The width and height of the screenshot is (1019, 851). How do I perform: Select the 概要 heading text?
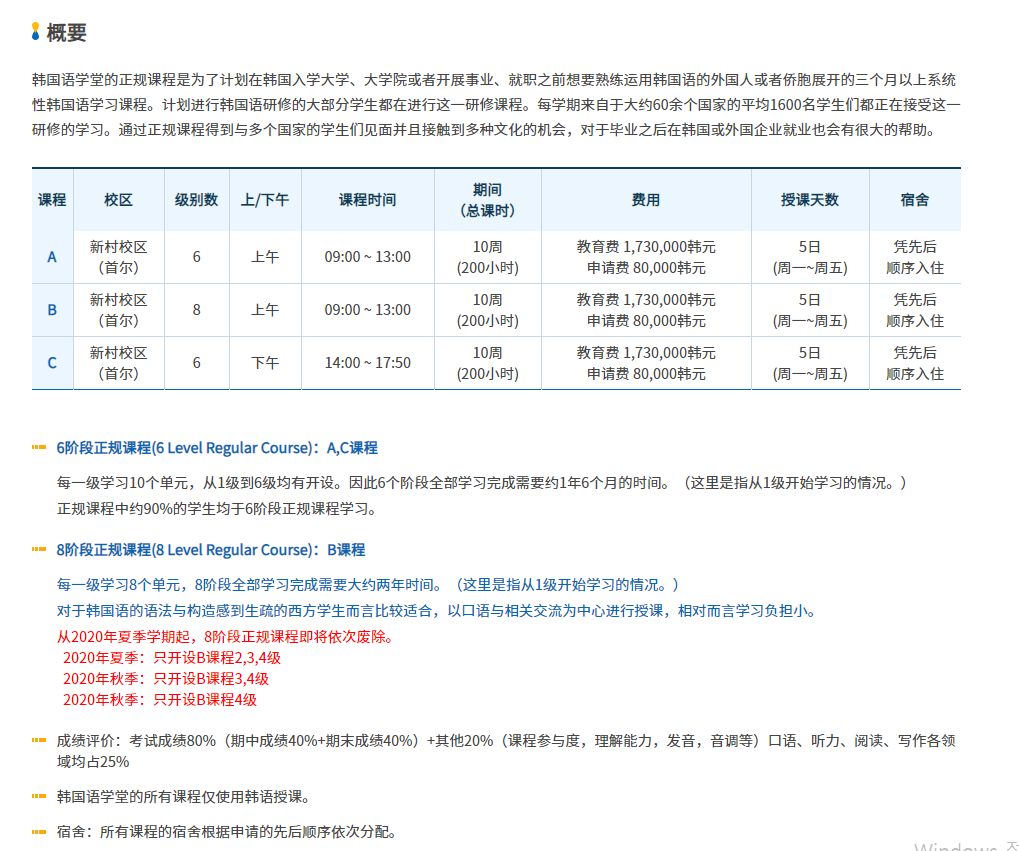[x=67, y=32]
